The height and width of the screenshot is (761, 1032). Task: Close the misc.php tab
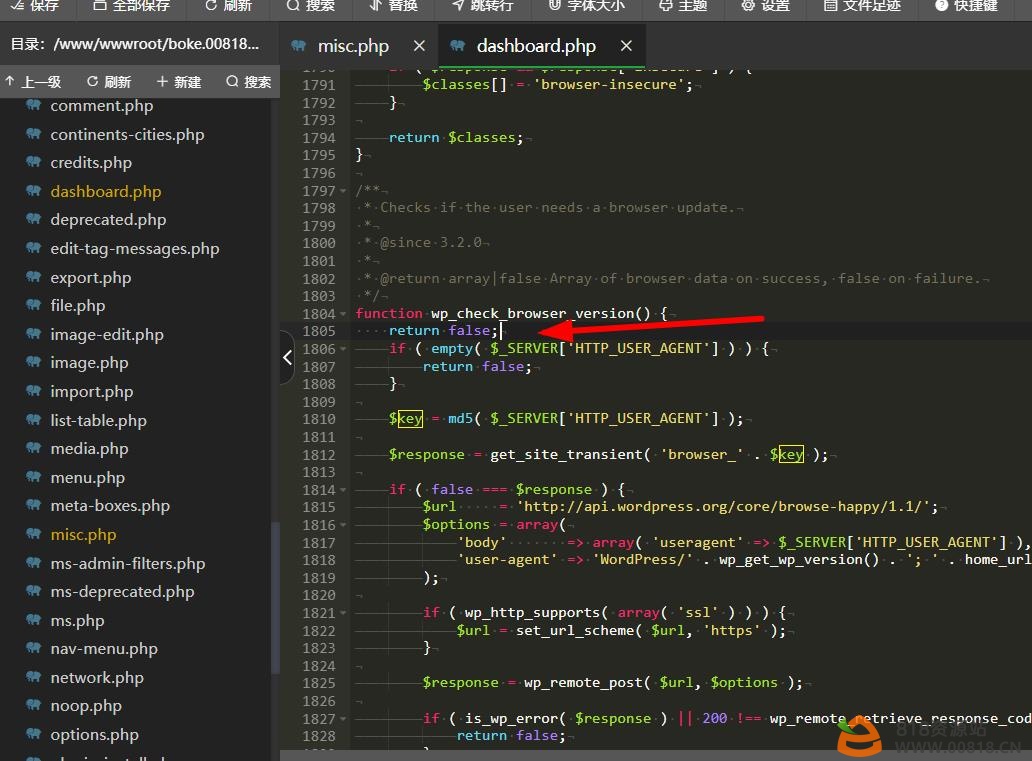pos(419,46)
